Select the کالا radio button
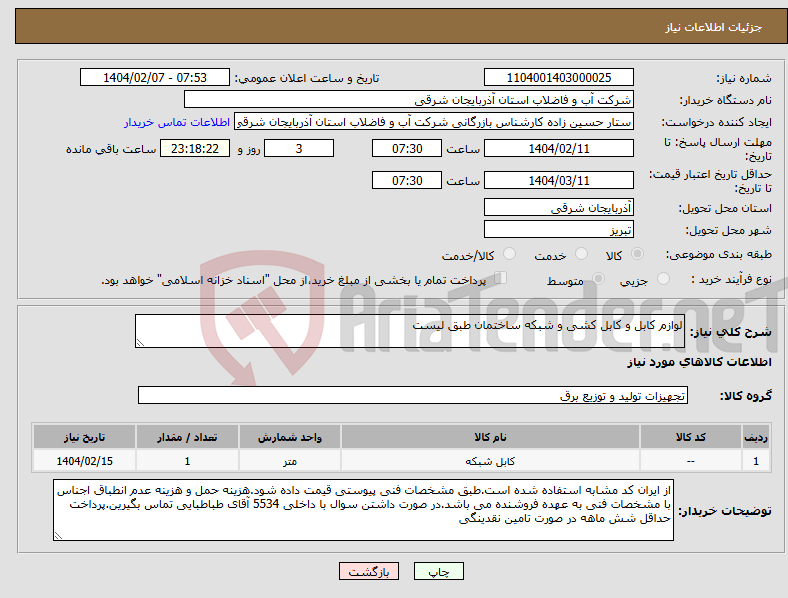 637,254
